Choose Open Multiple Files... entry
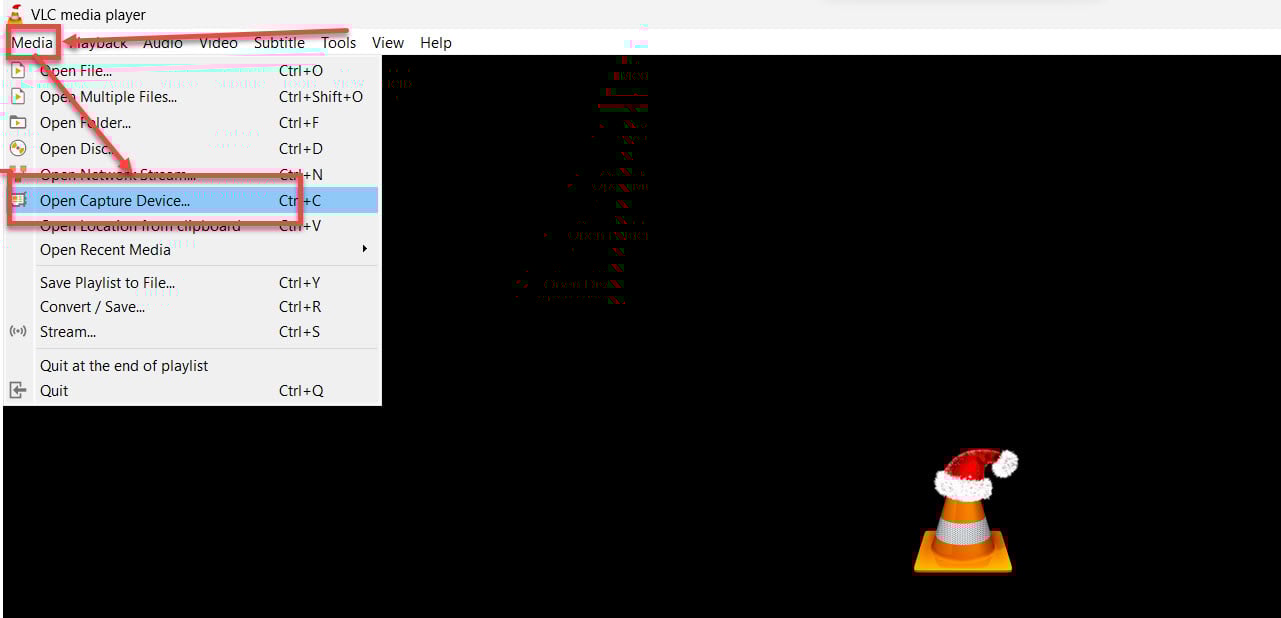 tap(192, 97)
